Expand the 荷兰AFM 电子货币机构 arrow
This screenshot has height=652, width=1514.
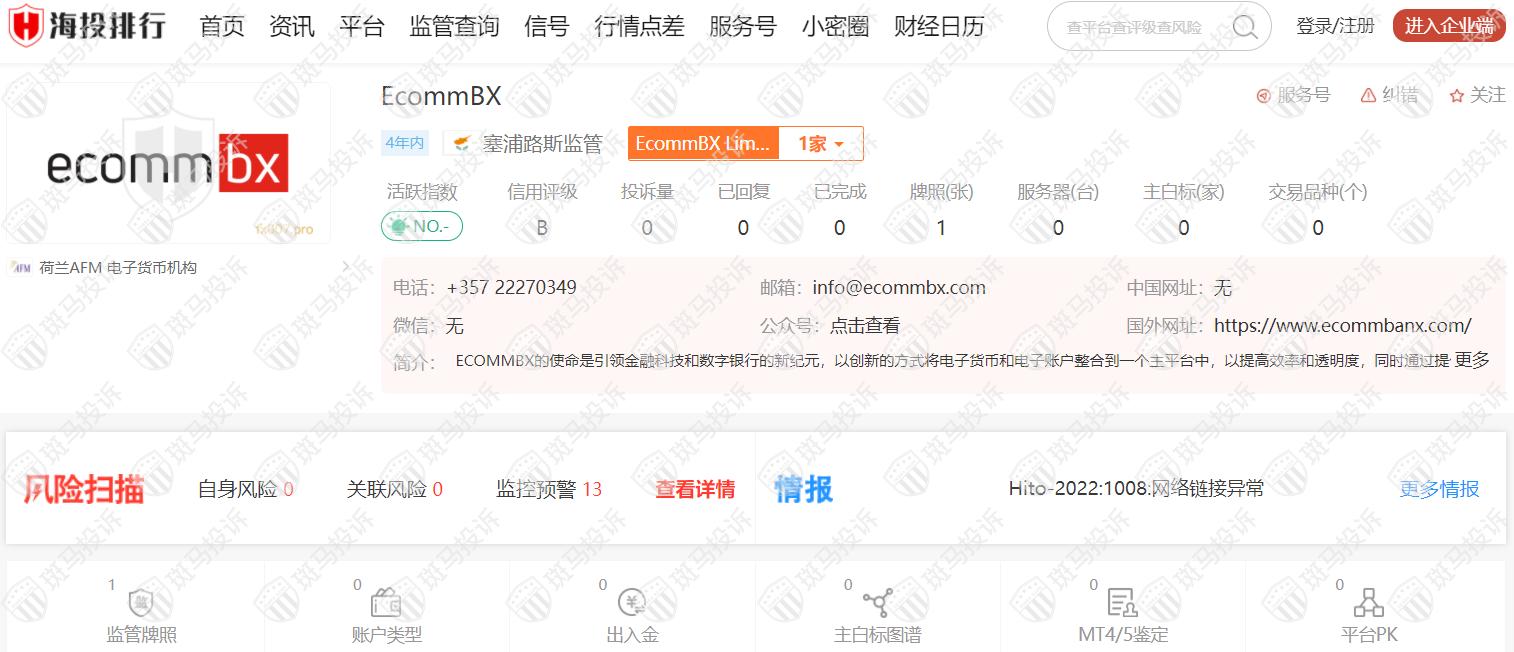point(346,267)
